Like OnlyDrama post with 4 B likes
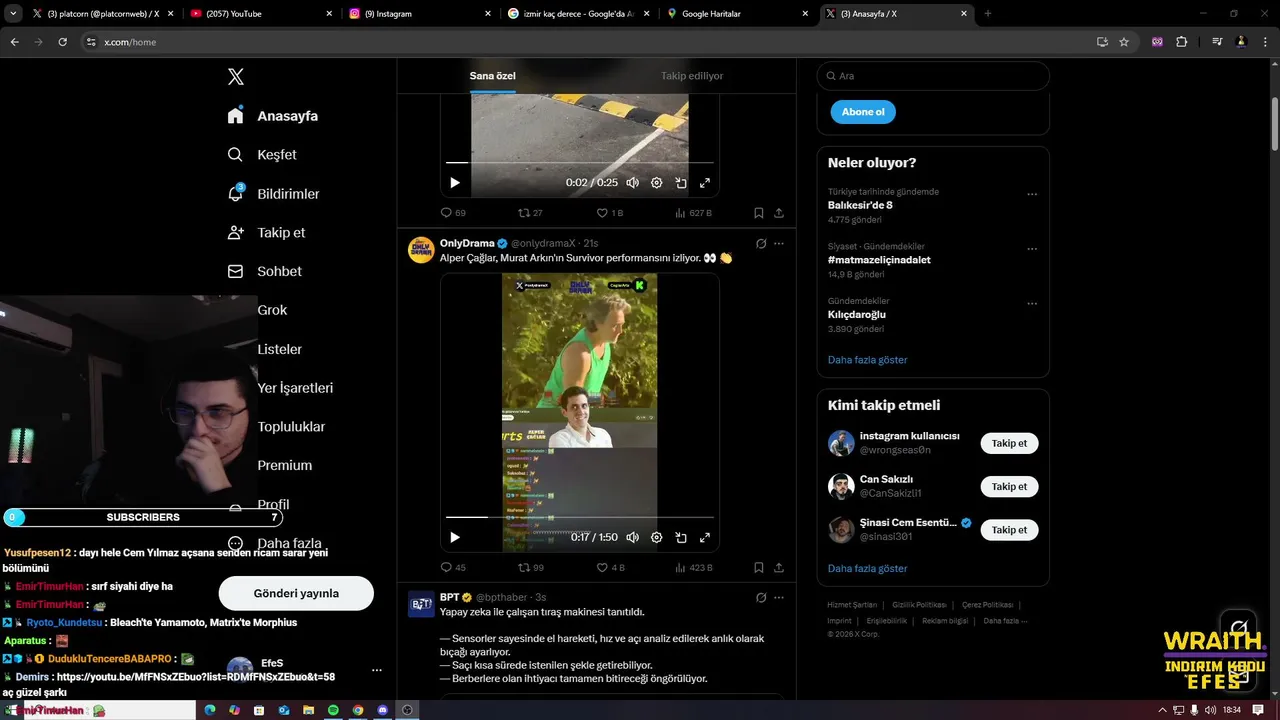This screenshot has height=720, width=1280. (x=610, y=567)
